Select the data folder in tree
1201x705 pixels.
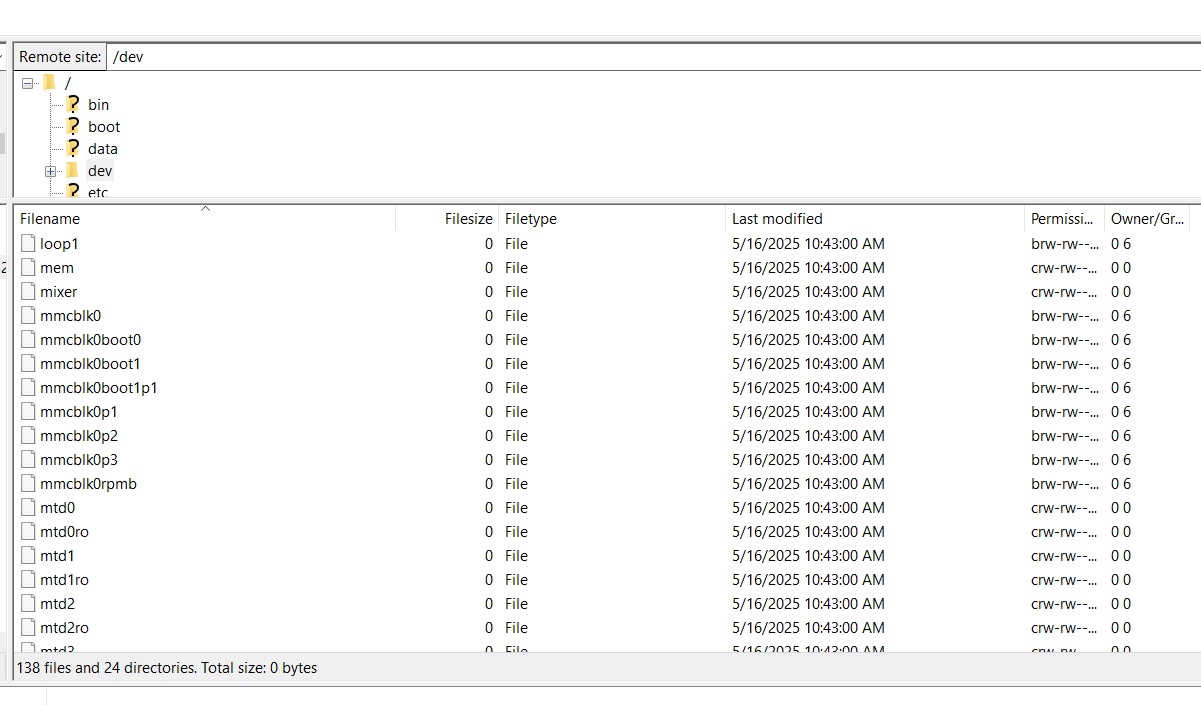[103, 148]
